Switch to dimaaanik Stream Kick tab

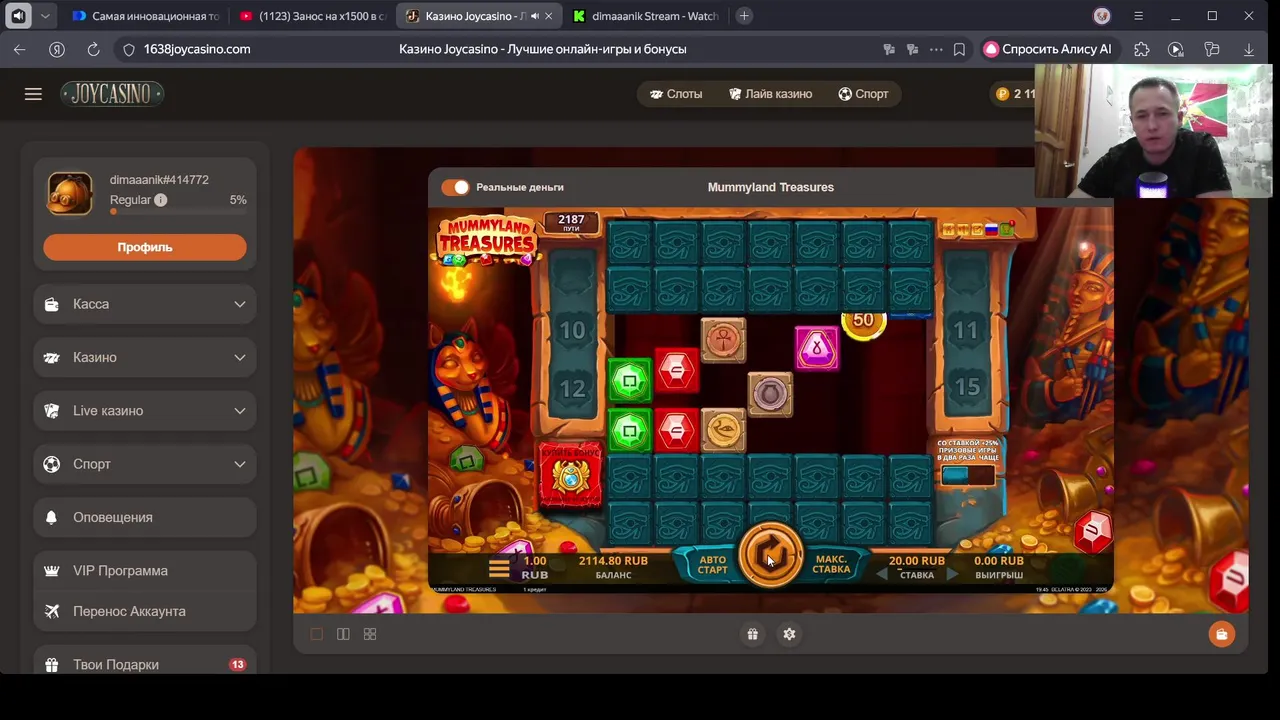pyautogui.click(x=645, y=16)
